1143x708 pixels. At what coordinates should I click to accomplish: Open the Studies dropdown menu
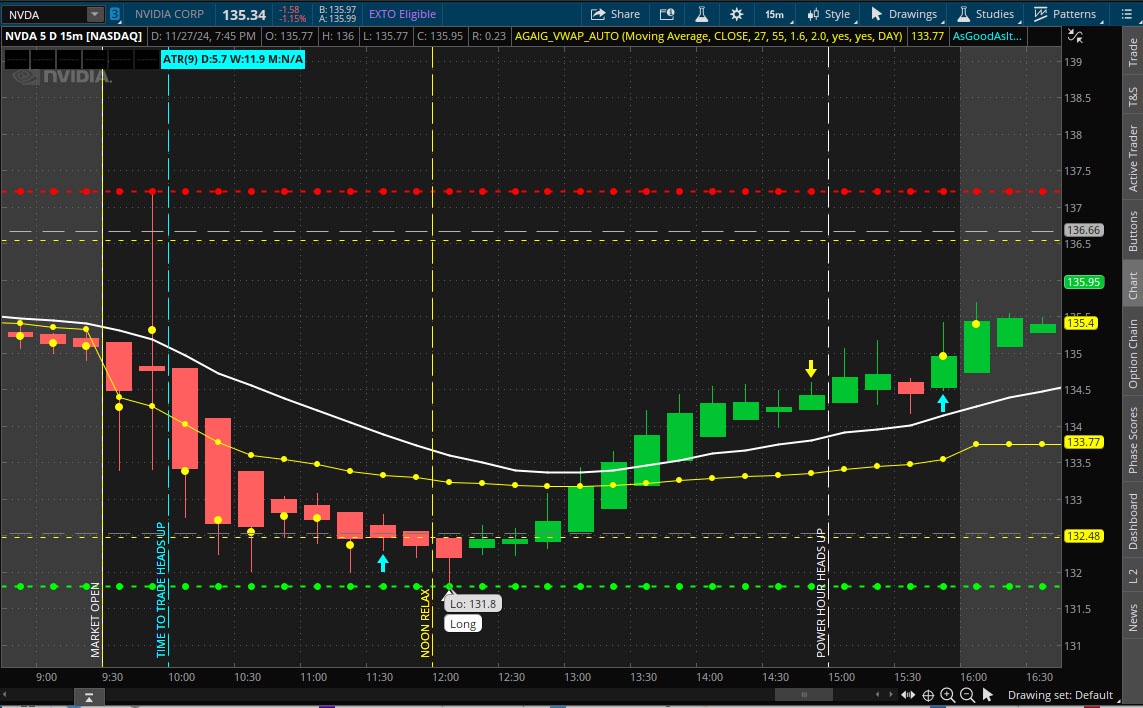tap(986, 14)
